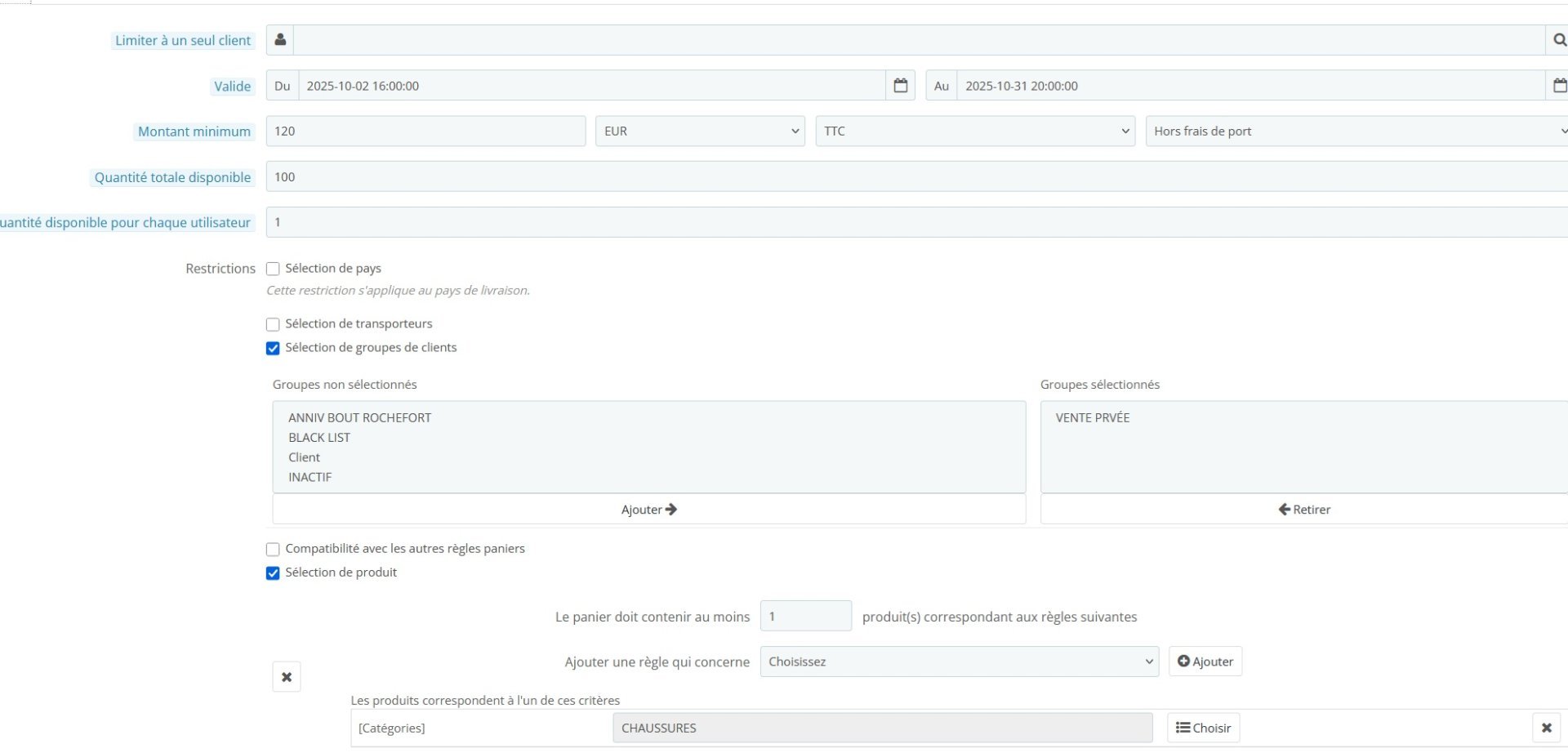Viewport: 1568px width, 753px height.
Task: Click Retirer to remove selected group
Action: 1304,510
